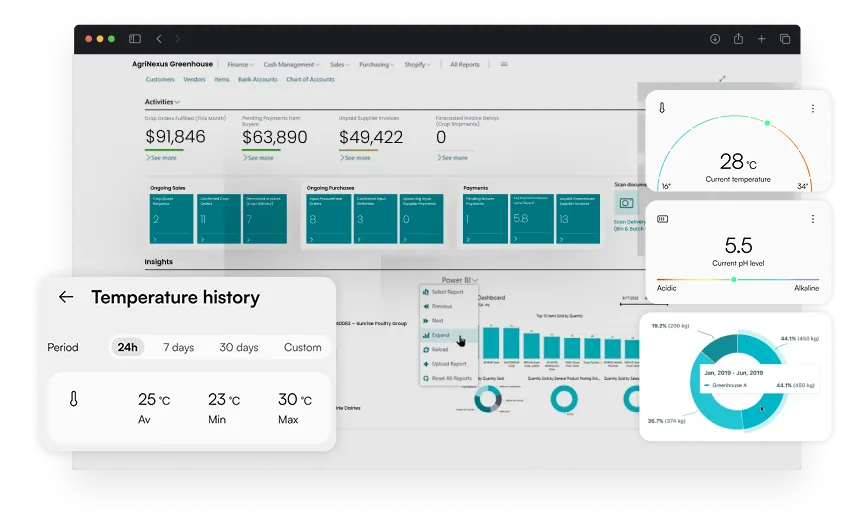This screenshot has width=841, height=525.
Task: Open the pH level card's three-dot menu
Action: pos(811,218)
